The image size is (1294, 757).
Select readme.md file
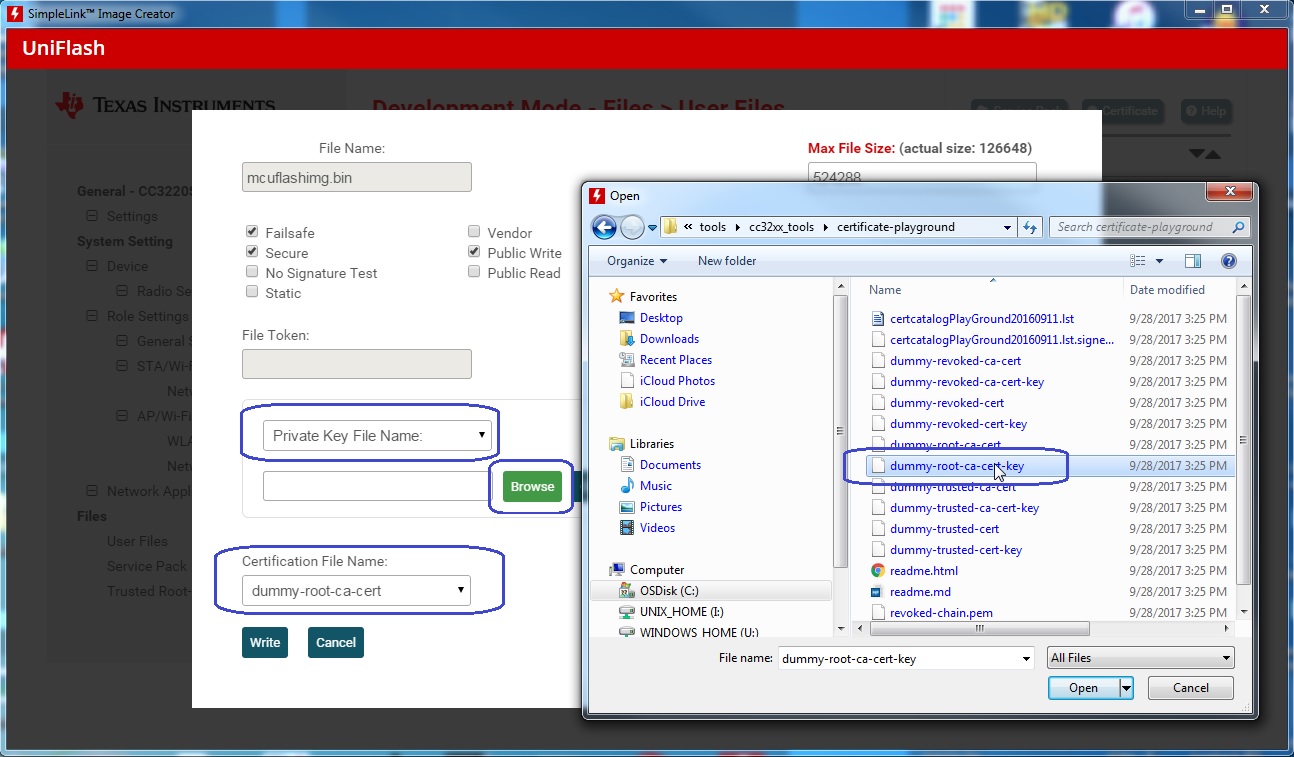coord(920,592)
